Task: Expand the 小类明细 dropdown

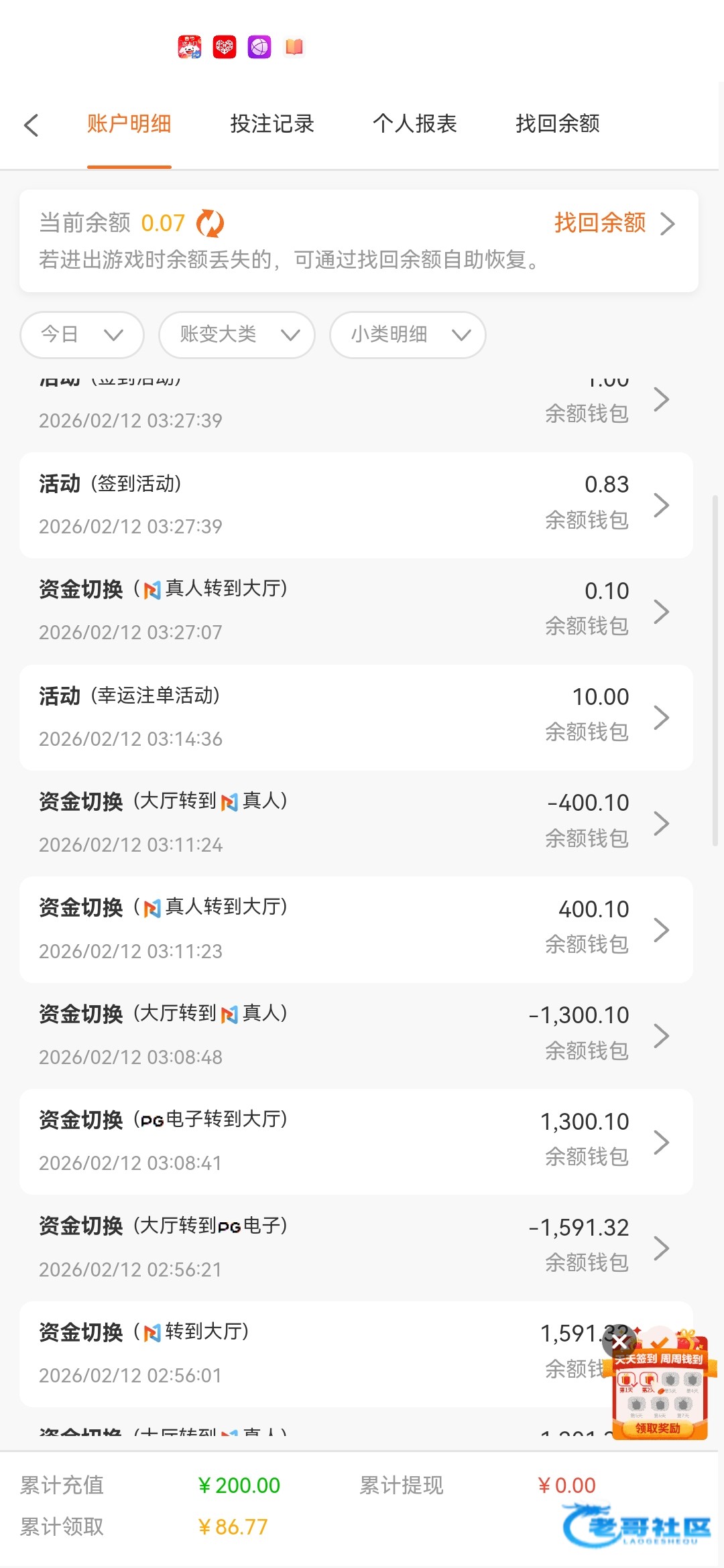Action: point(408,334)
